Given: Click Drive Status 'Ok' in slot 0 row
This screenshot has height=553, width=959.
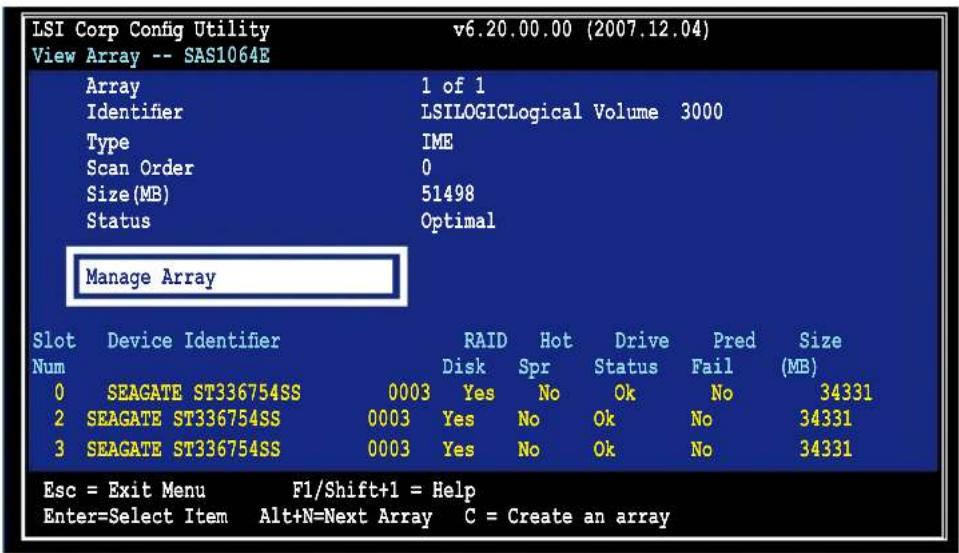Looking at the screenshot, I should [624, 393].
